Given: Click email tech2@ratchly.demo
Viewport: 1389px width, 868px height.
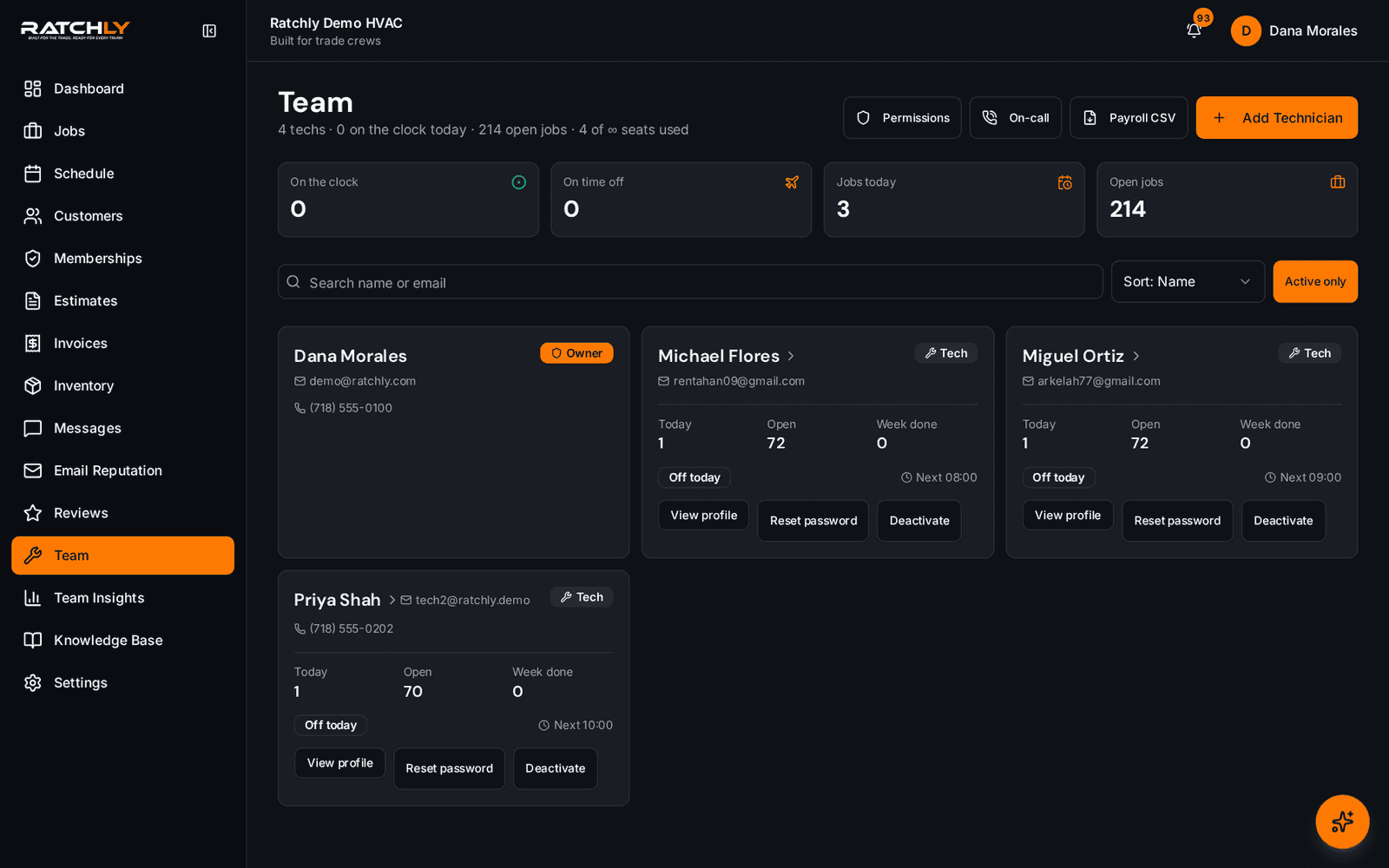Looking at the screenshot, I should point(472,600).
